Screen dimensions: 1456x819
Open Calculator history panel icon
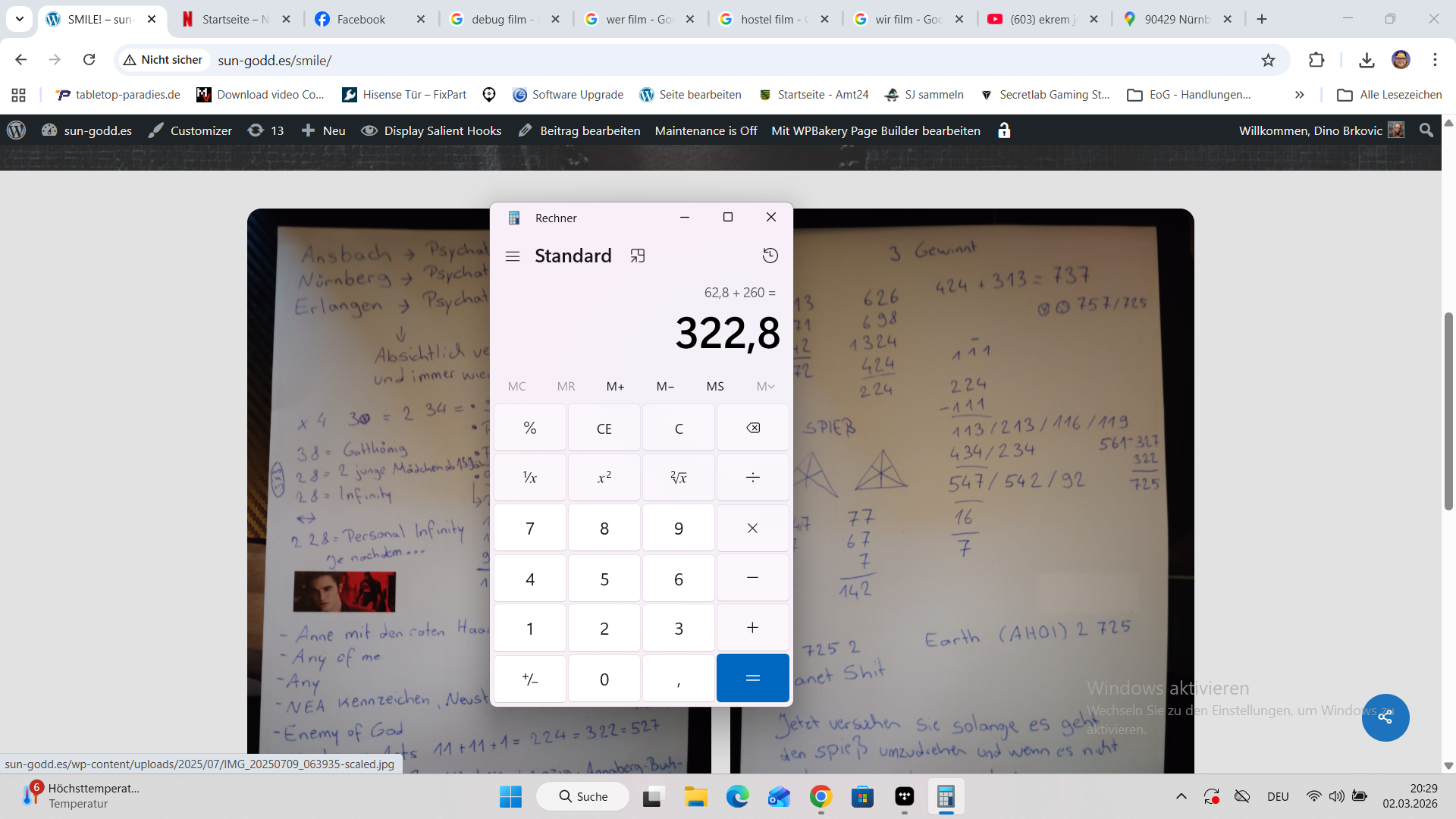(x=770, y=256)
